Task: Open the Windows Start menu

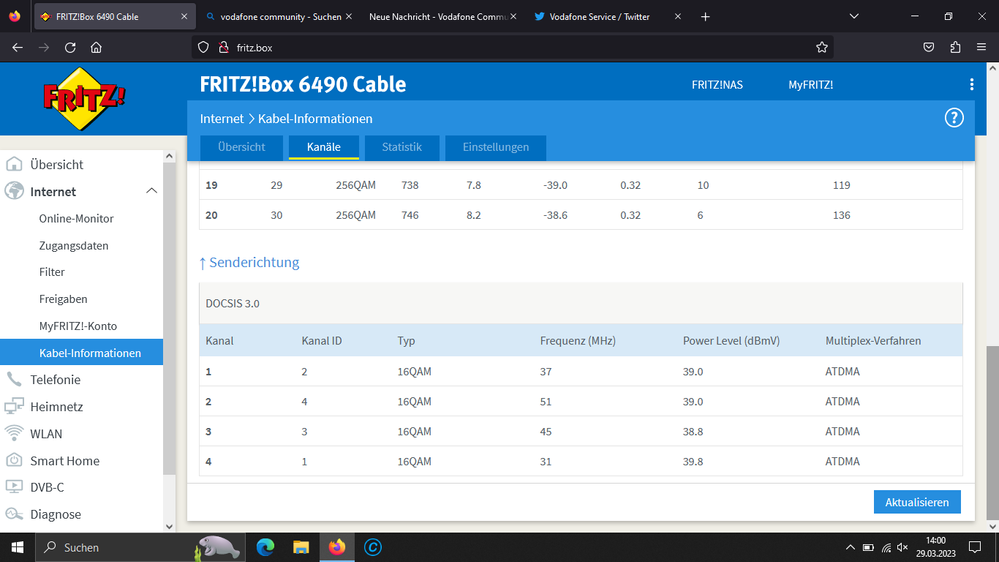Action: tap(17, 547)
